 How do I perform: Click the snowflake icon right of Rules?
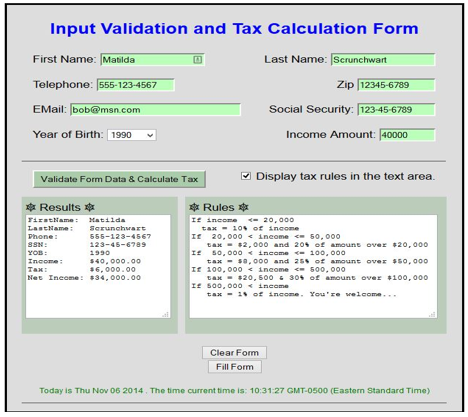point(244,207)
